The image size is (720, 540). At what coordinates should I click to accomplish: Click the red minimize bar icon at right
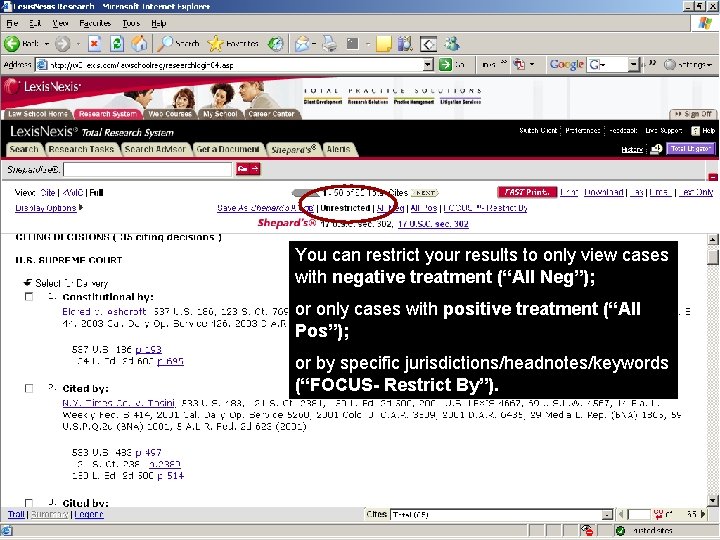(713, 177)
